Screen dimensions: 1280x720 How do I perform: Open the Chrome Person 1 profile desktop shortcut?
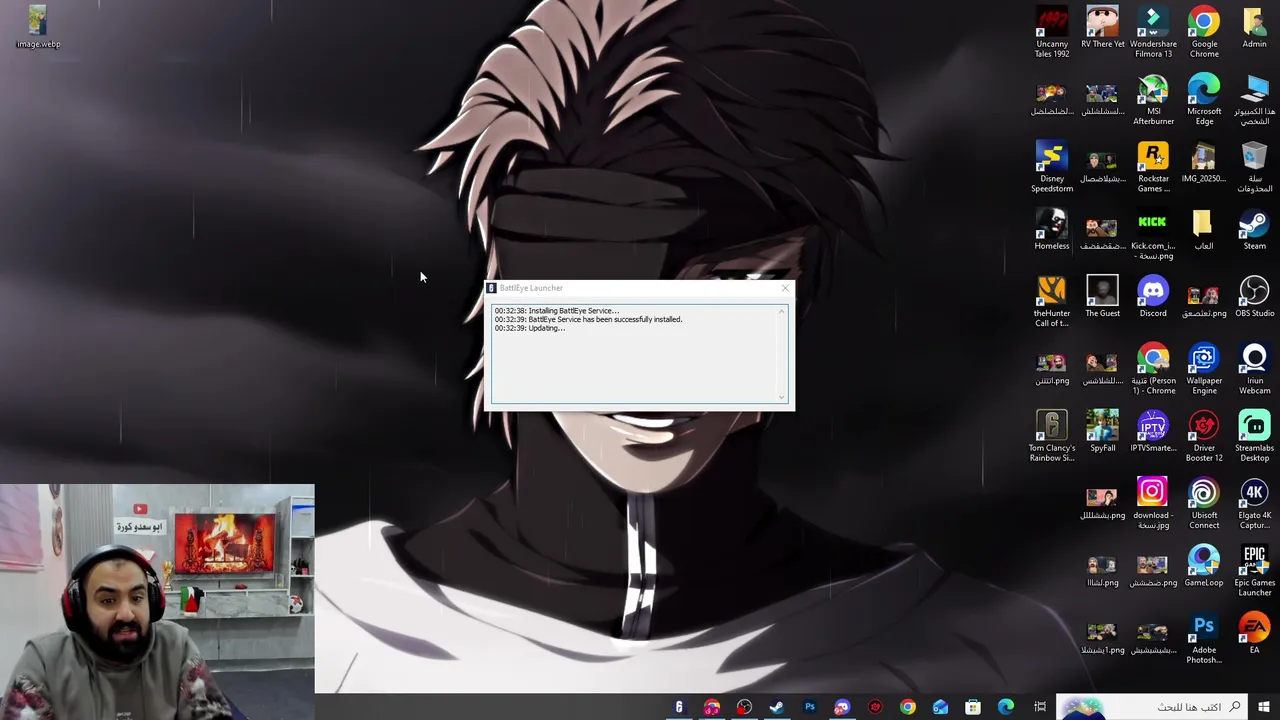point(1153,368)
